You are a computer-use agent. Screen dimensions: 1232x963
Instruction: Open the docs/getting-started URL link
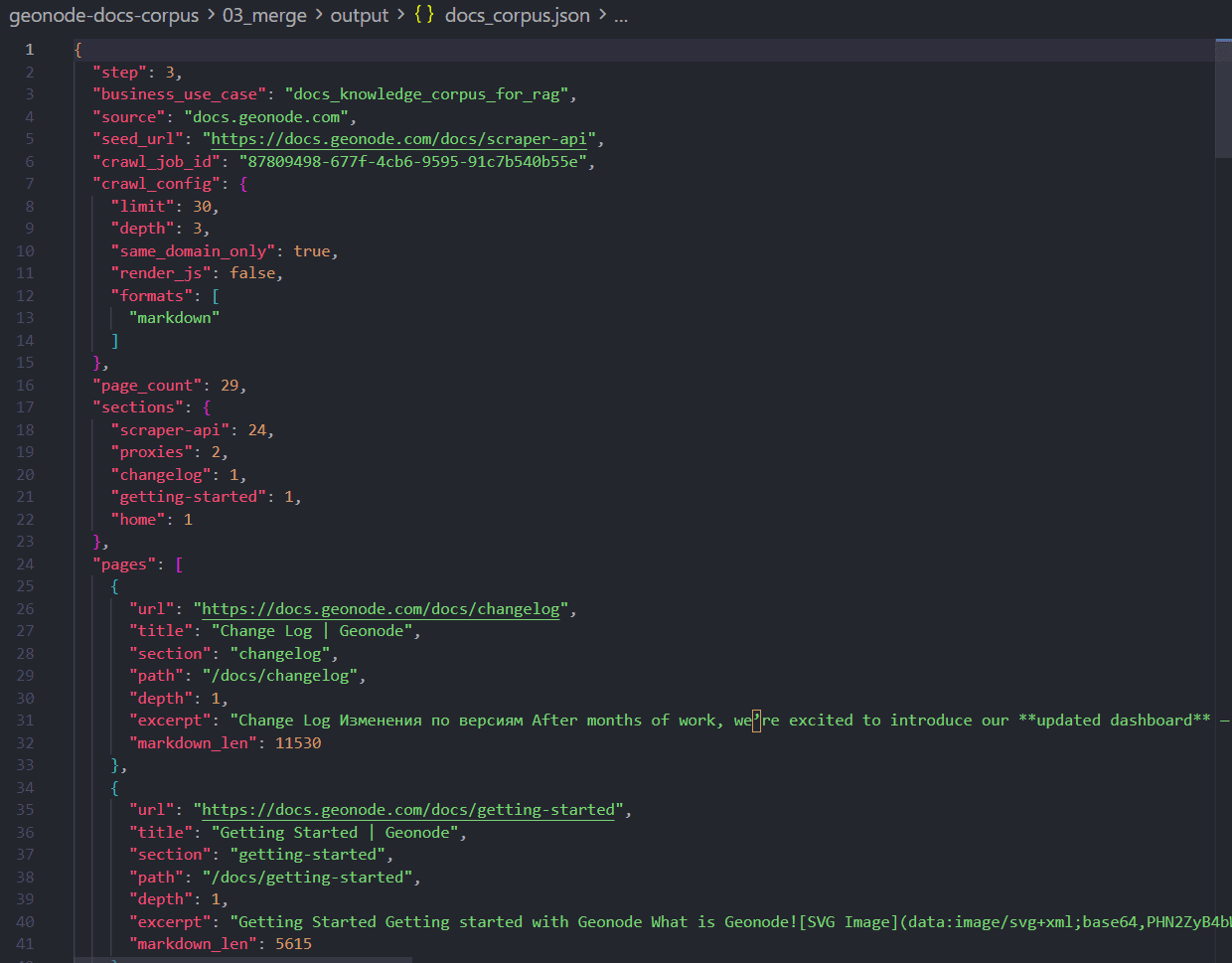[408, 810]
